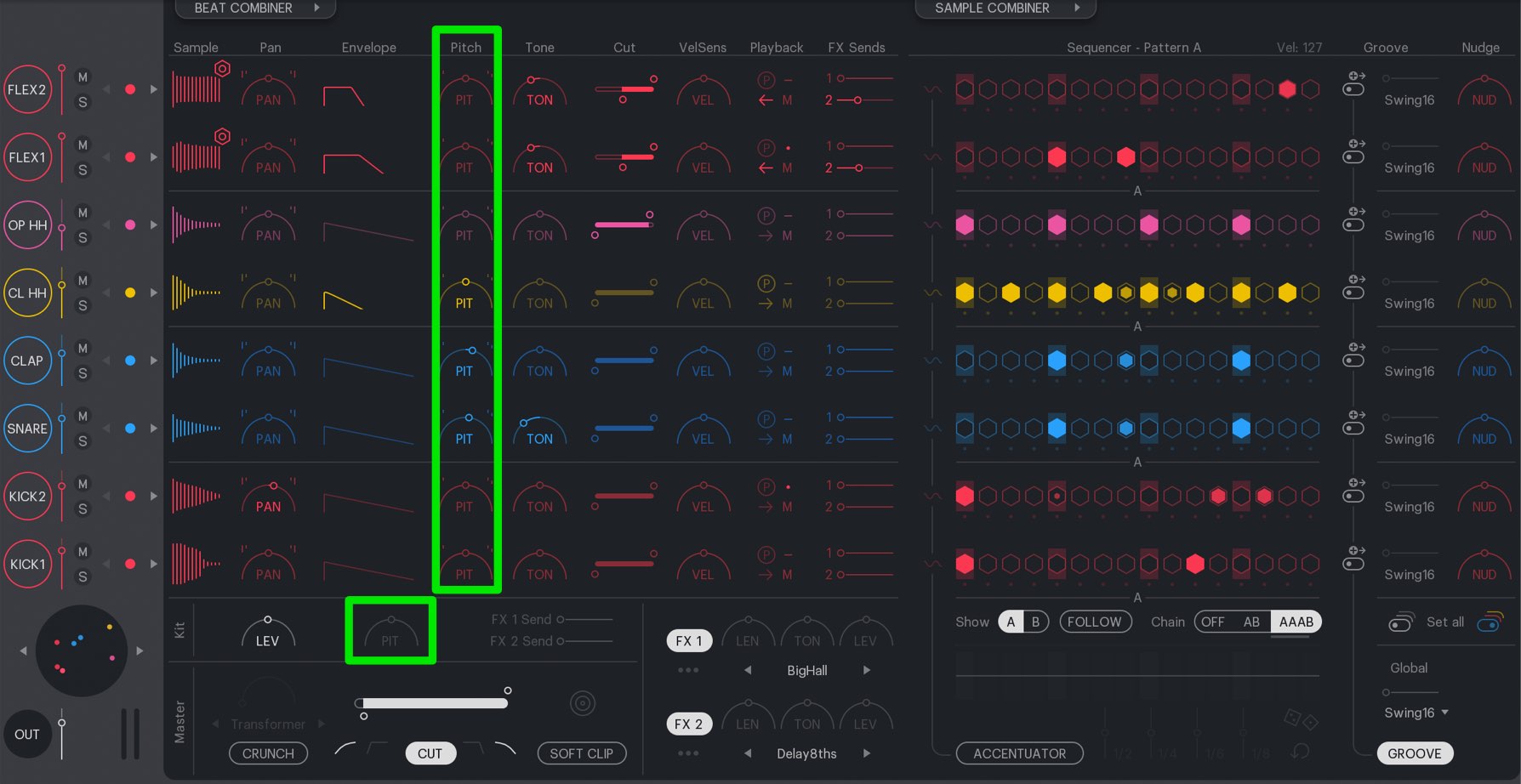Select the OP HH drum pad

click(x=27, y=225)
